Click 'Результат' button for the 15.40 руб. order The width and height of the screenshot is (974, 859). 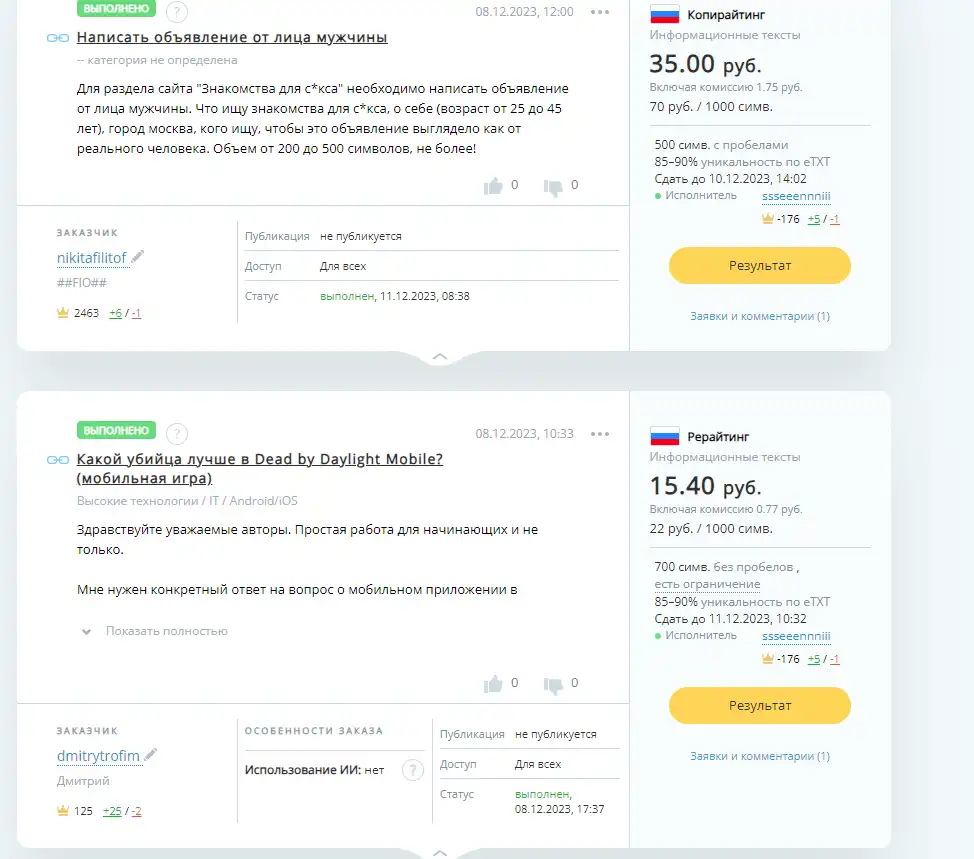pos(760,706)
